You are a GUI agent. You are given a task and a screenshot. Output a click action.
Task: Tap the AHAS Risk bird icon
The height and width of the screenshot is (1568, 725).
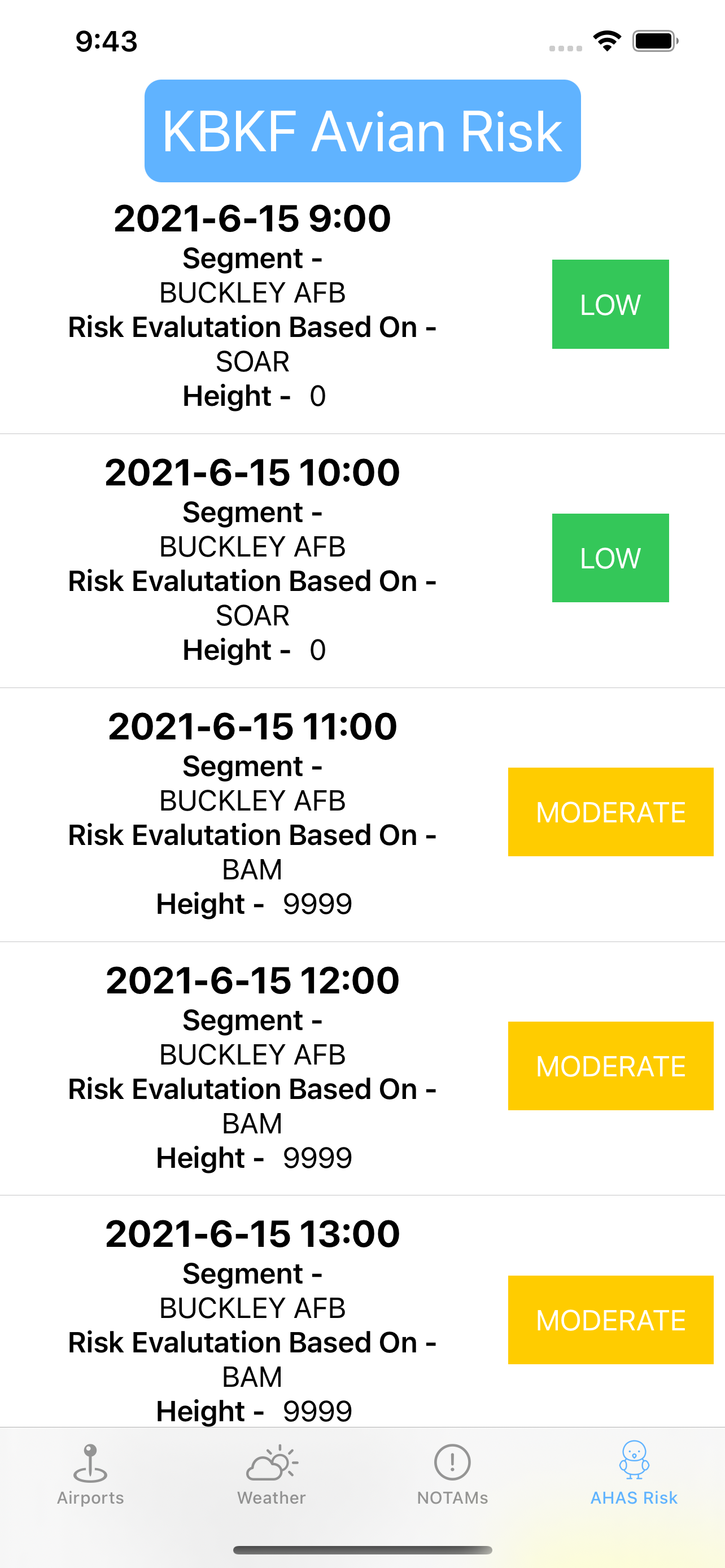point(634,1460)
